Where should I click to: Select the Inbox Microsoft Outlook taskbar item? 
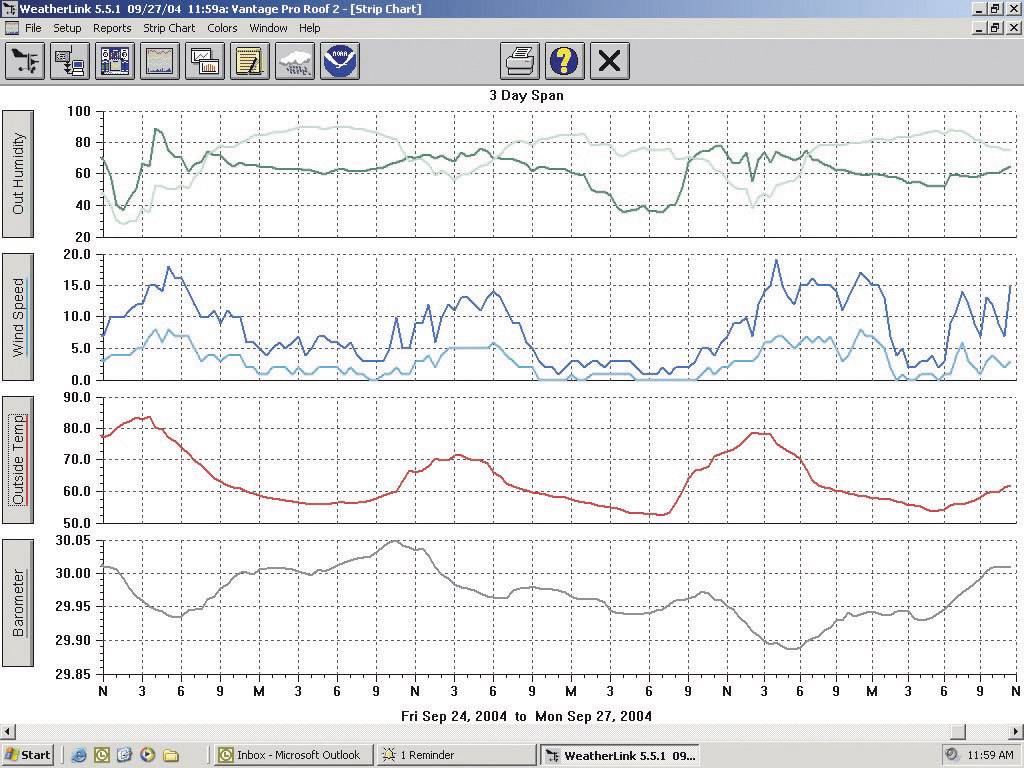pos(291,755)
